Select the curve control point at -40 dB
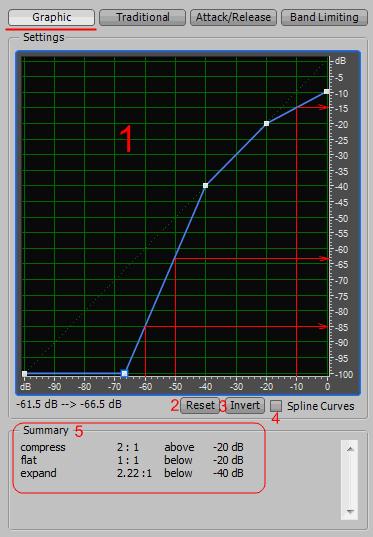373x537 pixels. point(206,186)
